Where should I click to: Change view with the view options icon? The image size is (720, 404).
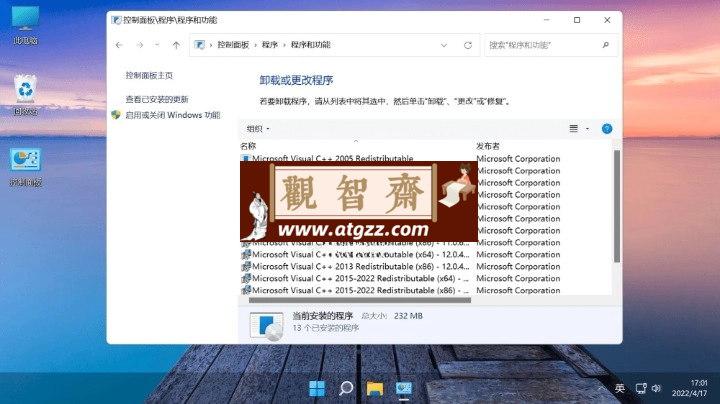(x=574, y=129)
